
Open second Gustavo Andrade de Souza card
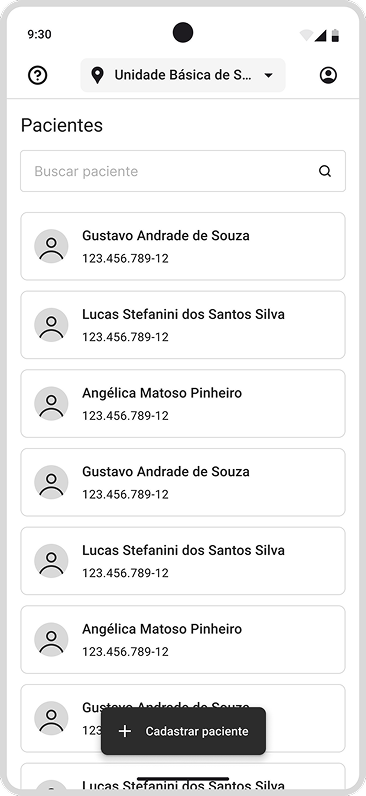(x=183, y=482)
